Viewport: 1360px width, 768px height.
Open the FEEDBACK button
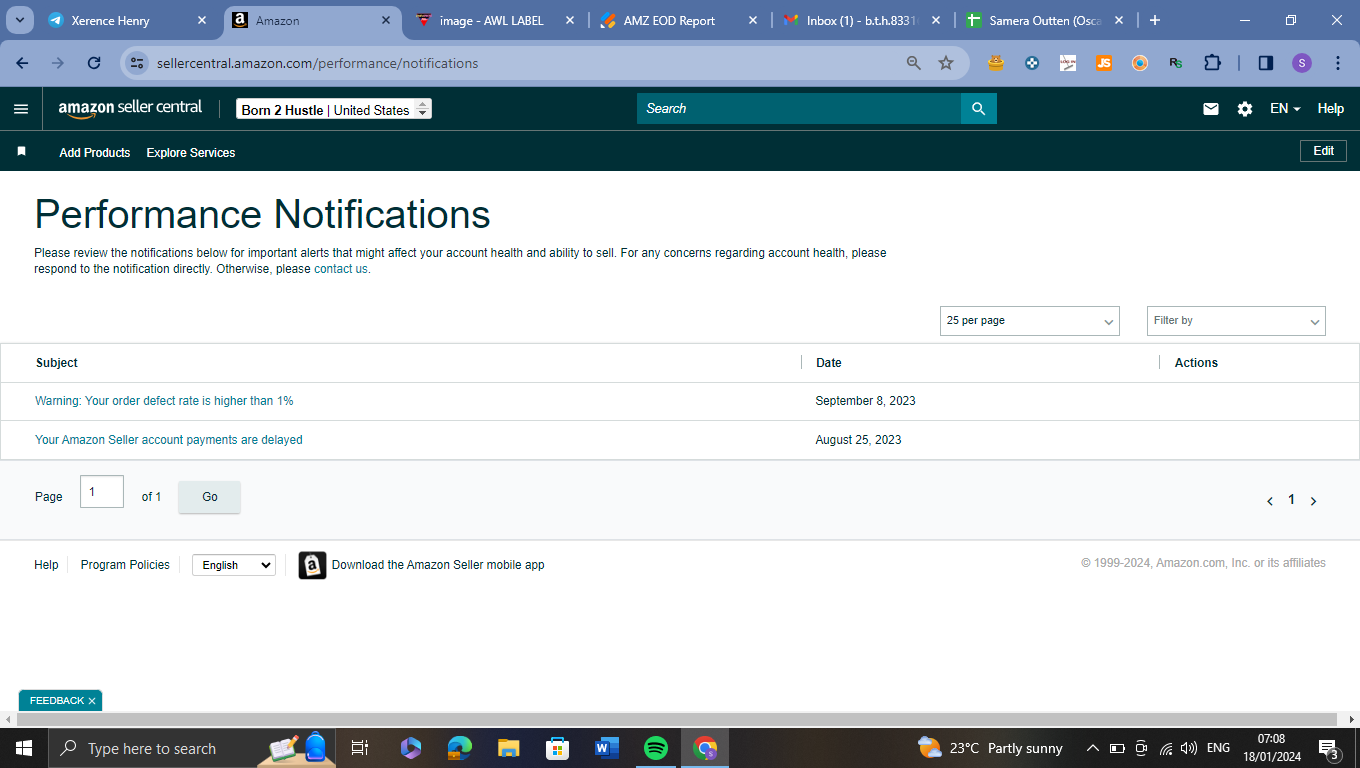[x=57, y=701]
